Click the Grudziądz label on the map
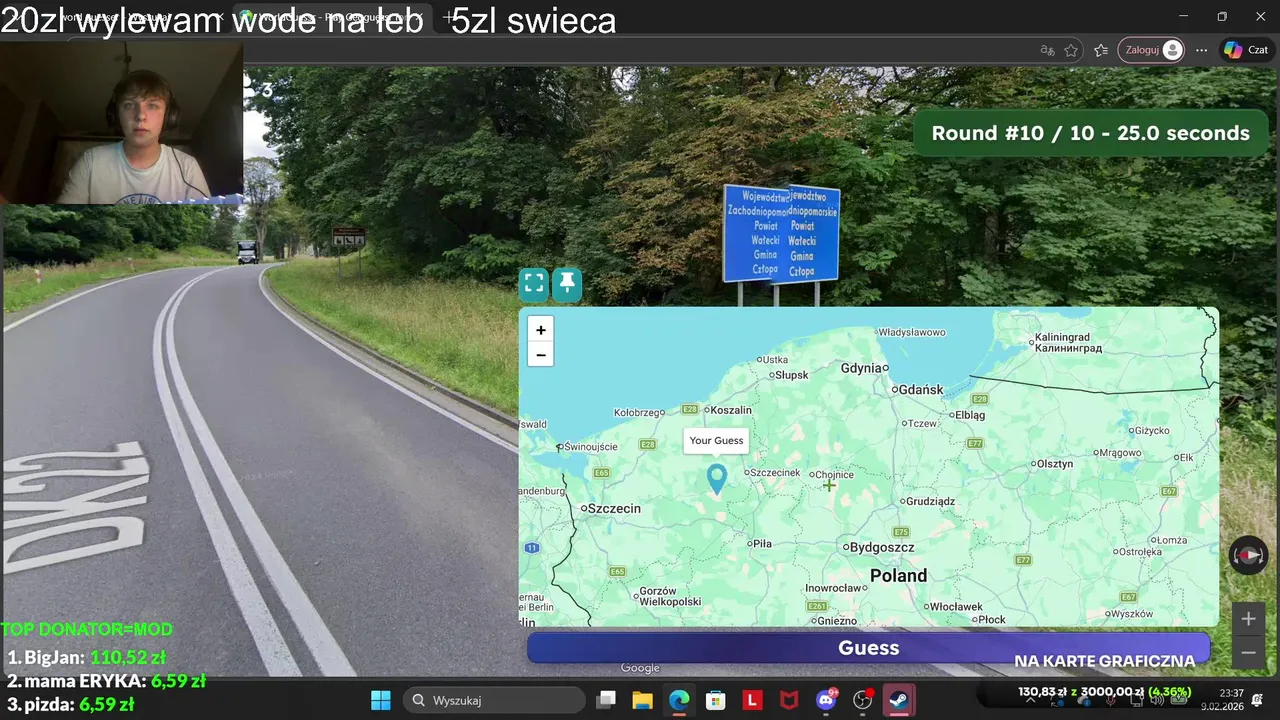The height and width of the screenshot is (720, 1280). point(931,501)
